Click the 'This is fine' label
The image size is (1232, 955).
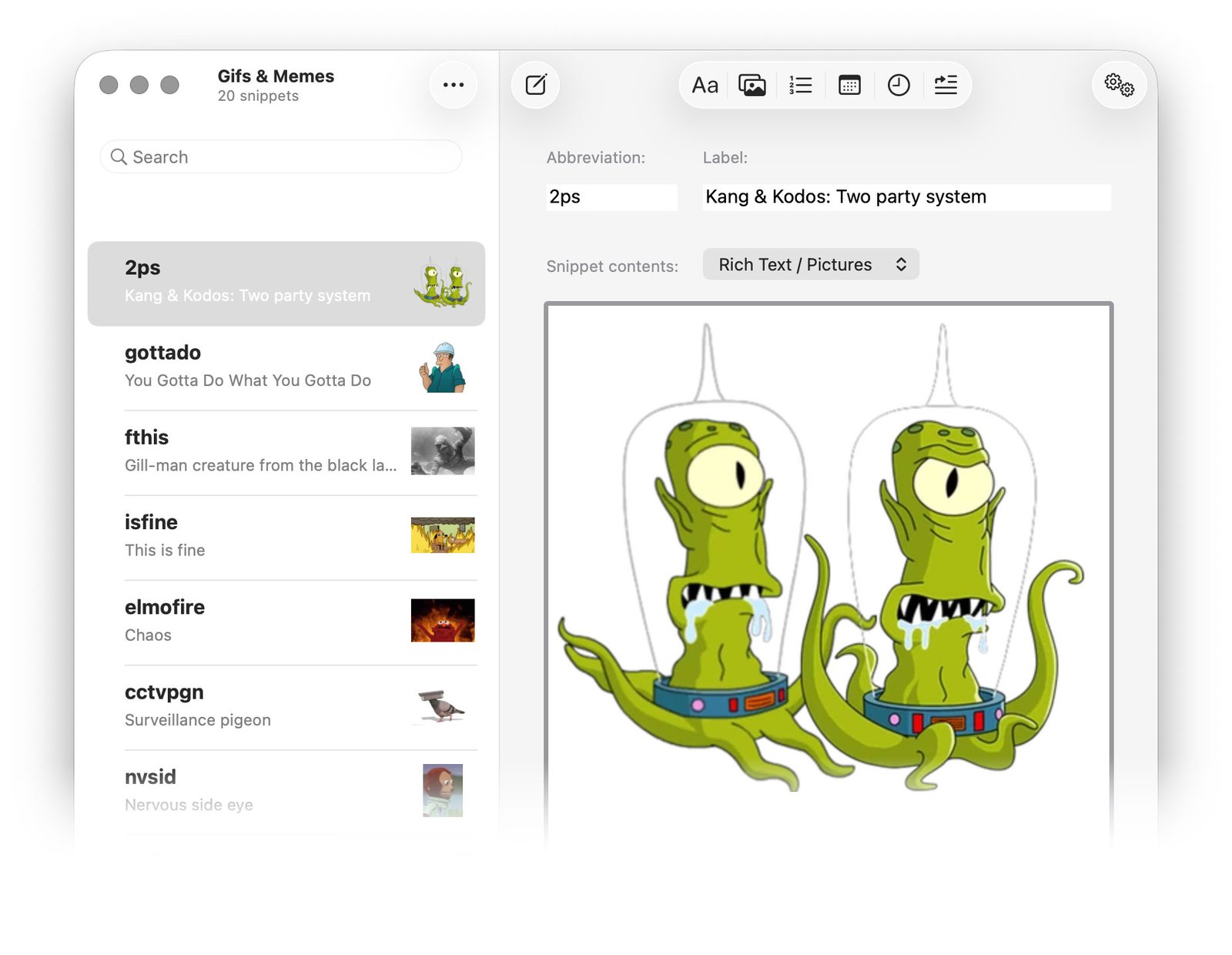pyautogui.click(x=165, y=551)
